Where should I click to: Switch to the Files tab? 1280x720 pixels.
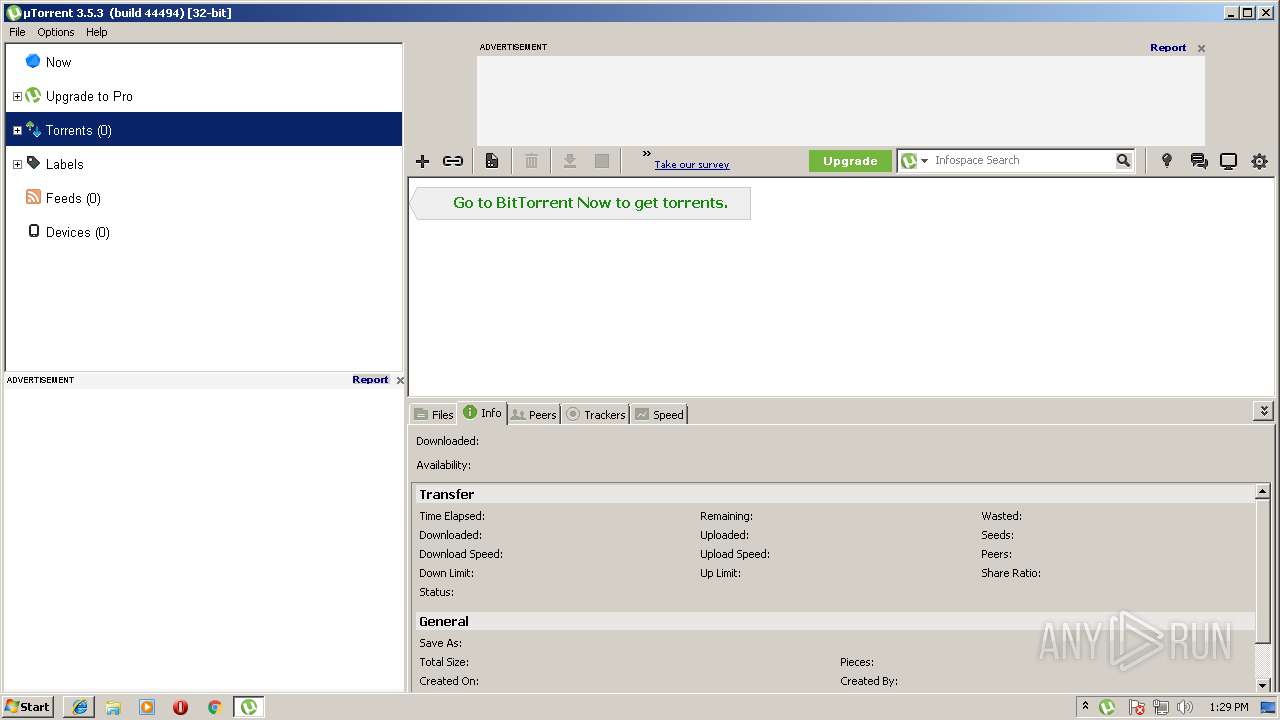(434, 414)
